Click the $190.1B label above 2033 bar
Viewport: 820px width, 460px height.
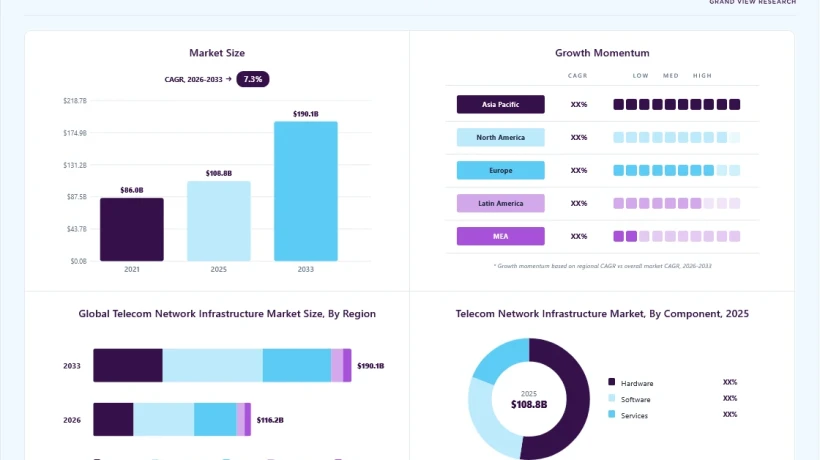(306, 113)
